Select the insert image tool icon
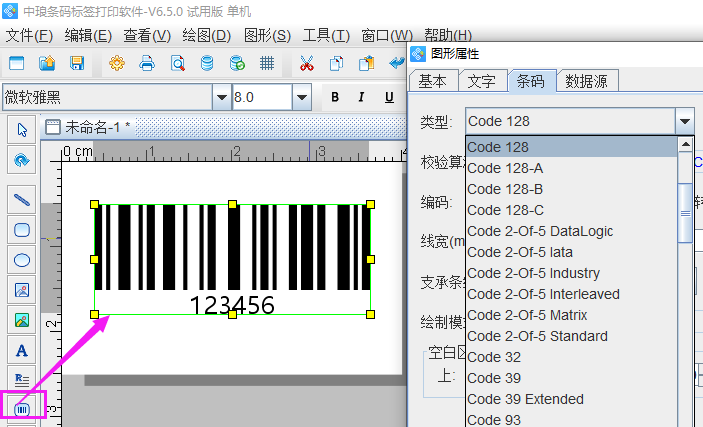Image resolution: width=703 pixels, height=427 pixels. (x=22, y=290)
